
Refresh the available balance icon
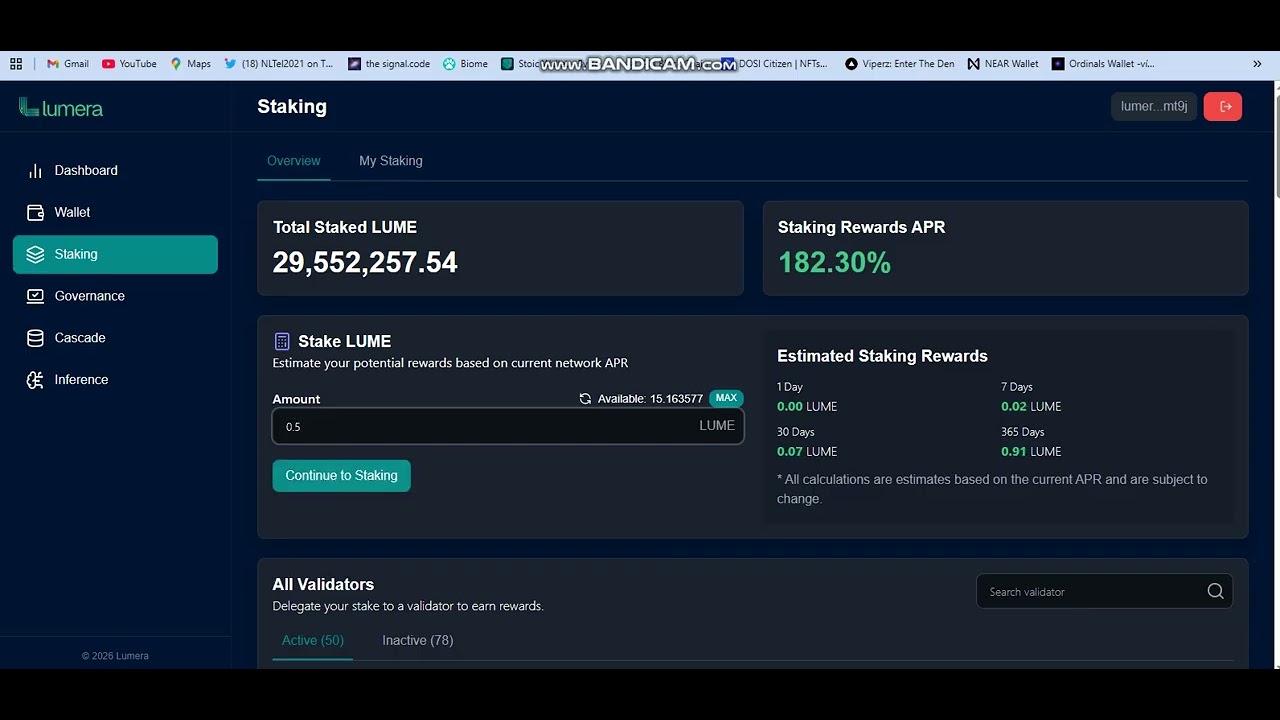click(585, 398)
